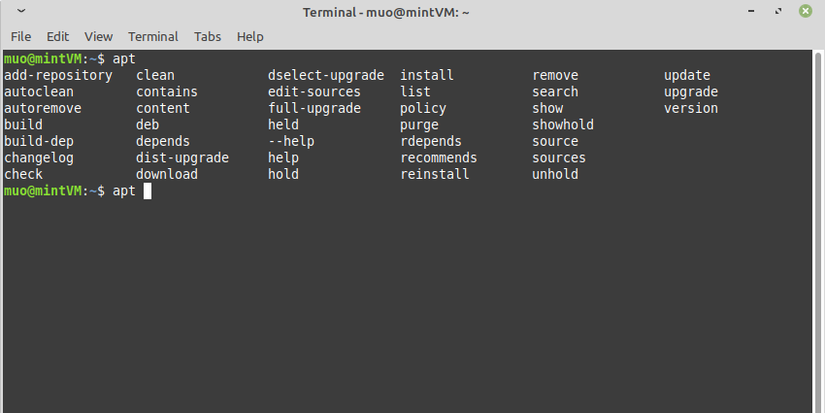Open the View menu
The width and height of the screenshot is (825, 413).
click(x=98, y=36)
